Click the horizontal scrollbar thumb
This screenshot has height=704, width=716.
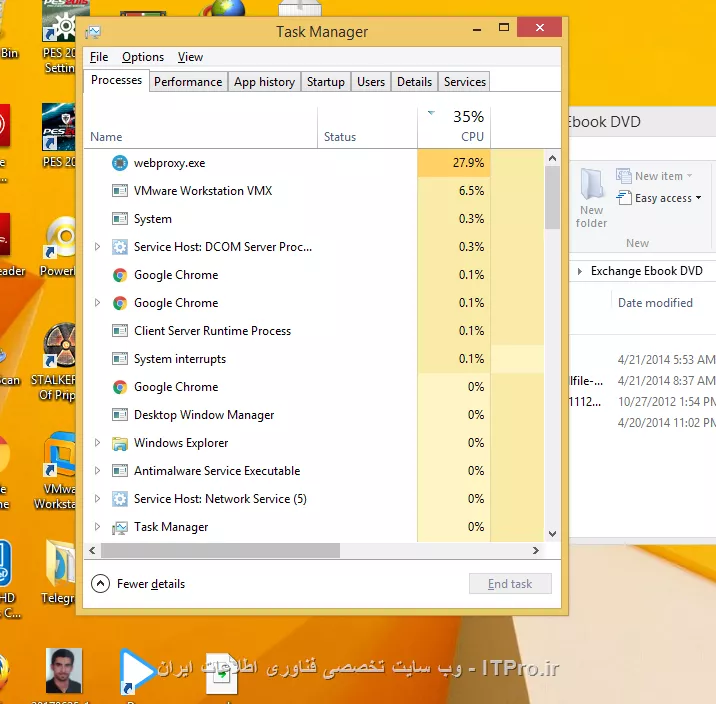pyautogui.click(x=220, y=551)
